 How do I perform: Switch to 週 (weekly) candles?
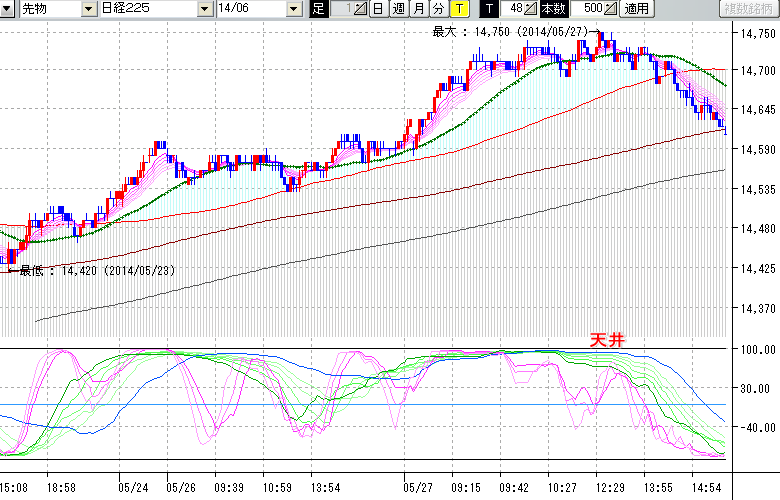tap(398, 9)
